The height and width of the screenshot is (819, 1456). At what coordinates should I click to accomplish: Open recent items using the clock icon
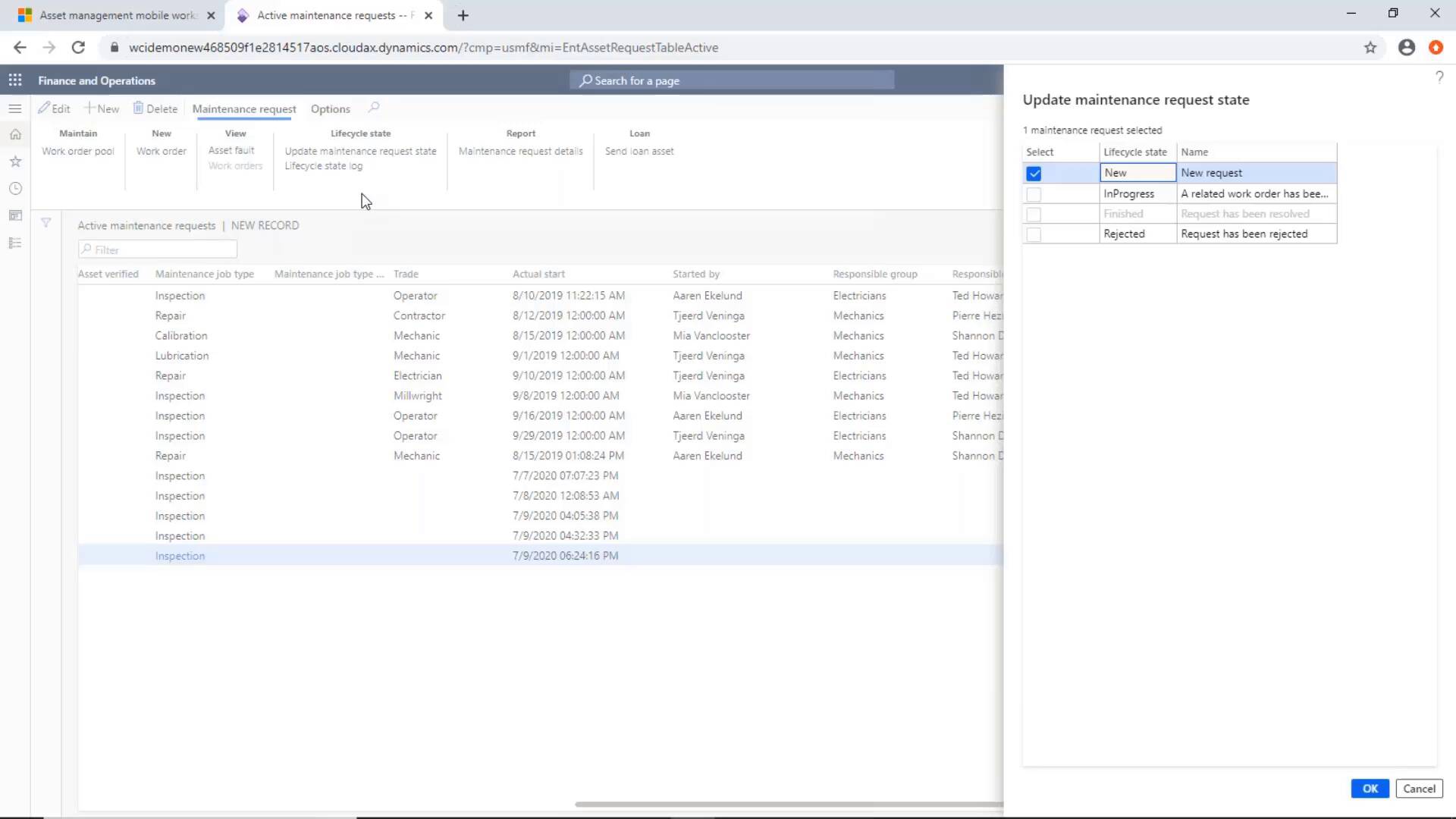click(15, 188)
